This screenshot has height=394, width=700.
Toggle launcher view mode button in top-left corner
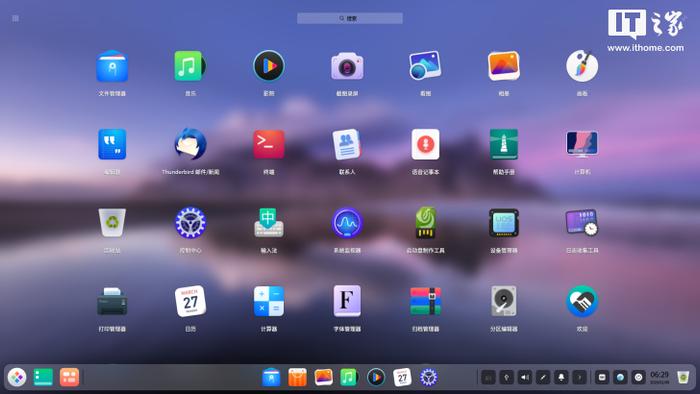click(x=16, y=18)
